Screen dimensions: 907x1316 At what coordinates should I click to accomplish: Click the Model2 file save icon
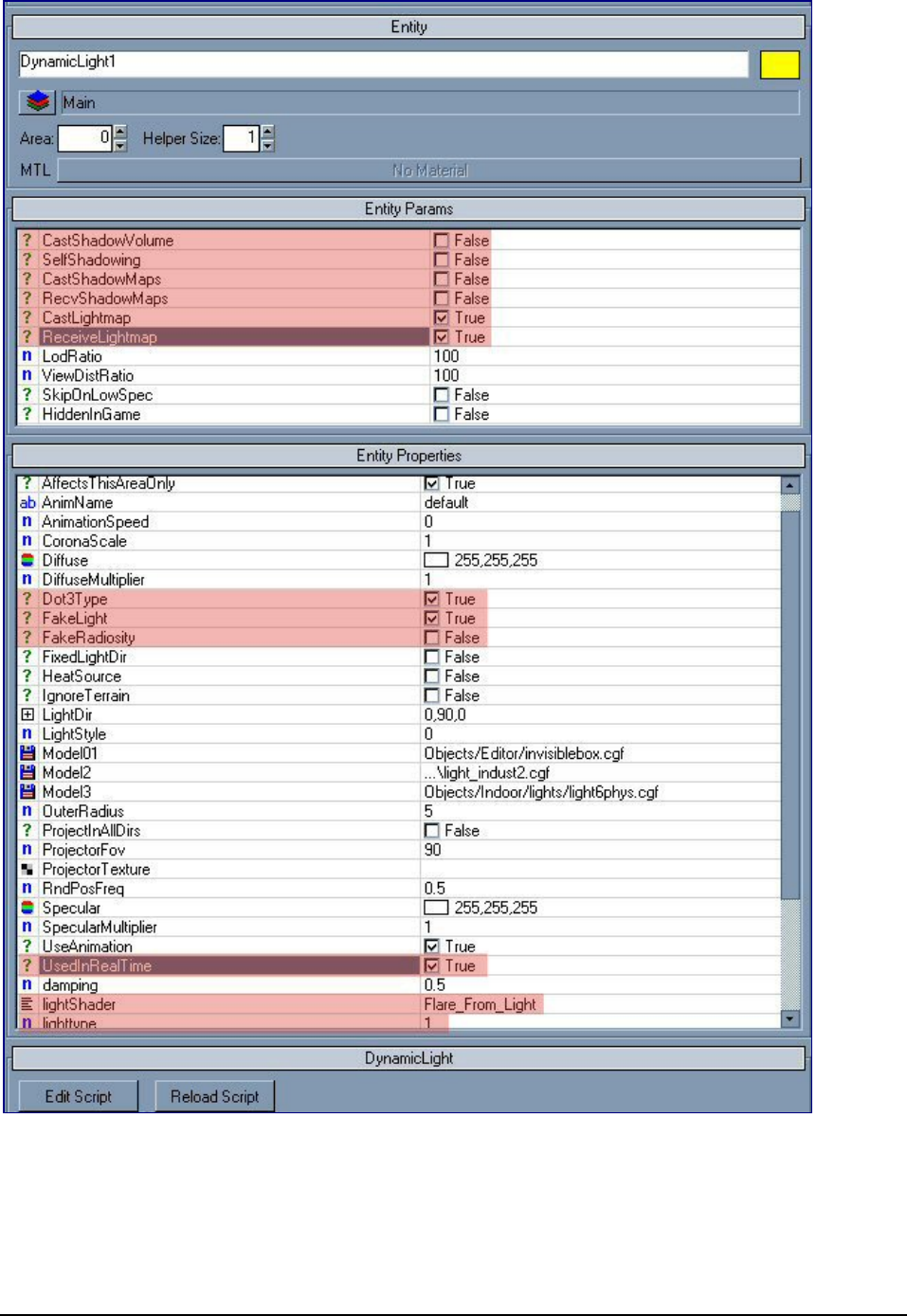27,772
